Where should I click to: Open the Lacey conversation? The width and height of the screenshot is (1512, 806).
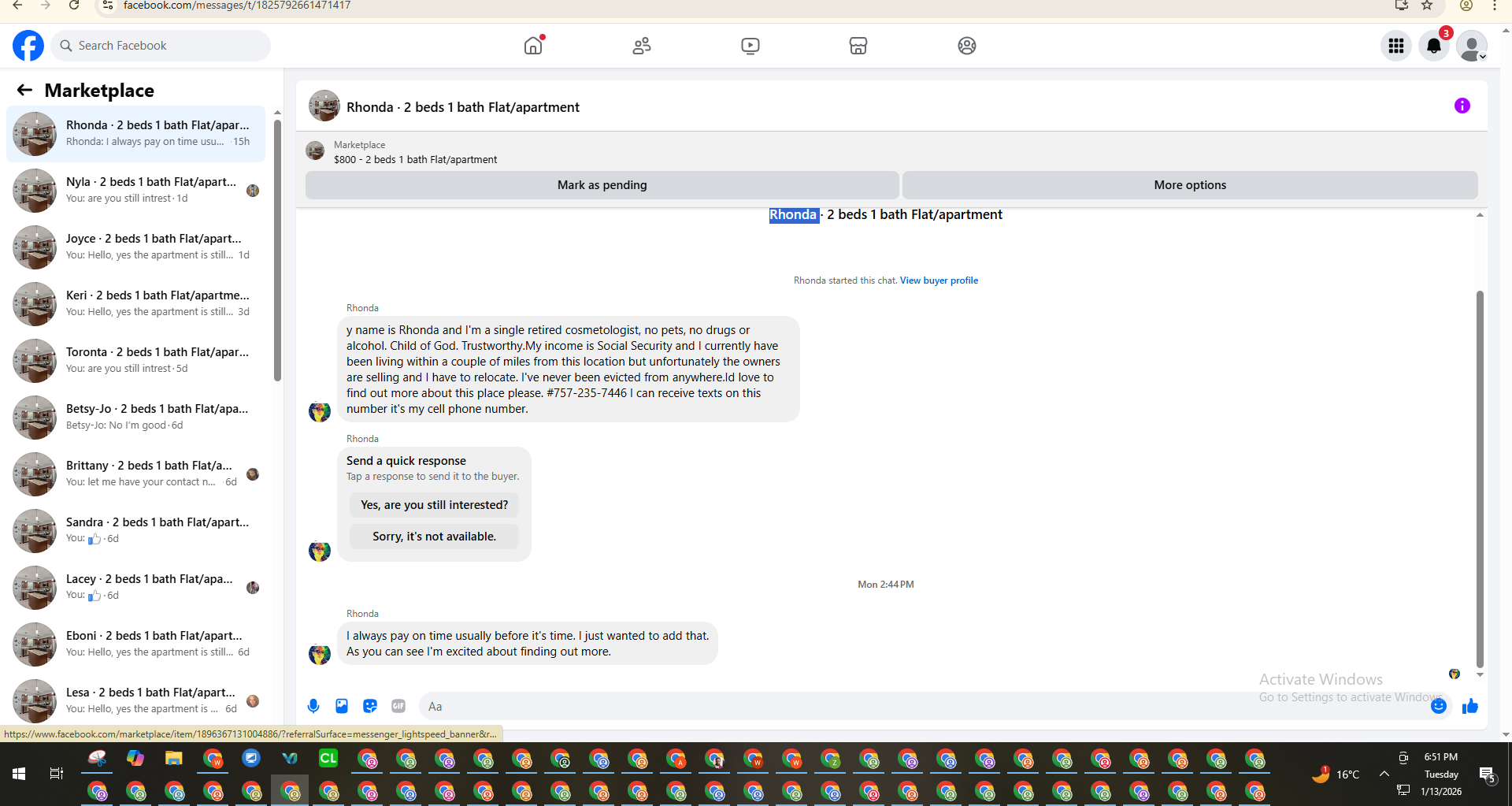point(136,588)
